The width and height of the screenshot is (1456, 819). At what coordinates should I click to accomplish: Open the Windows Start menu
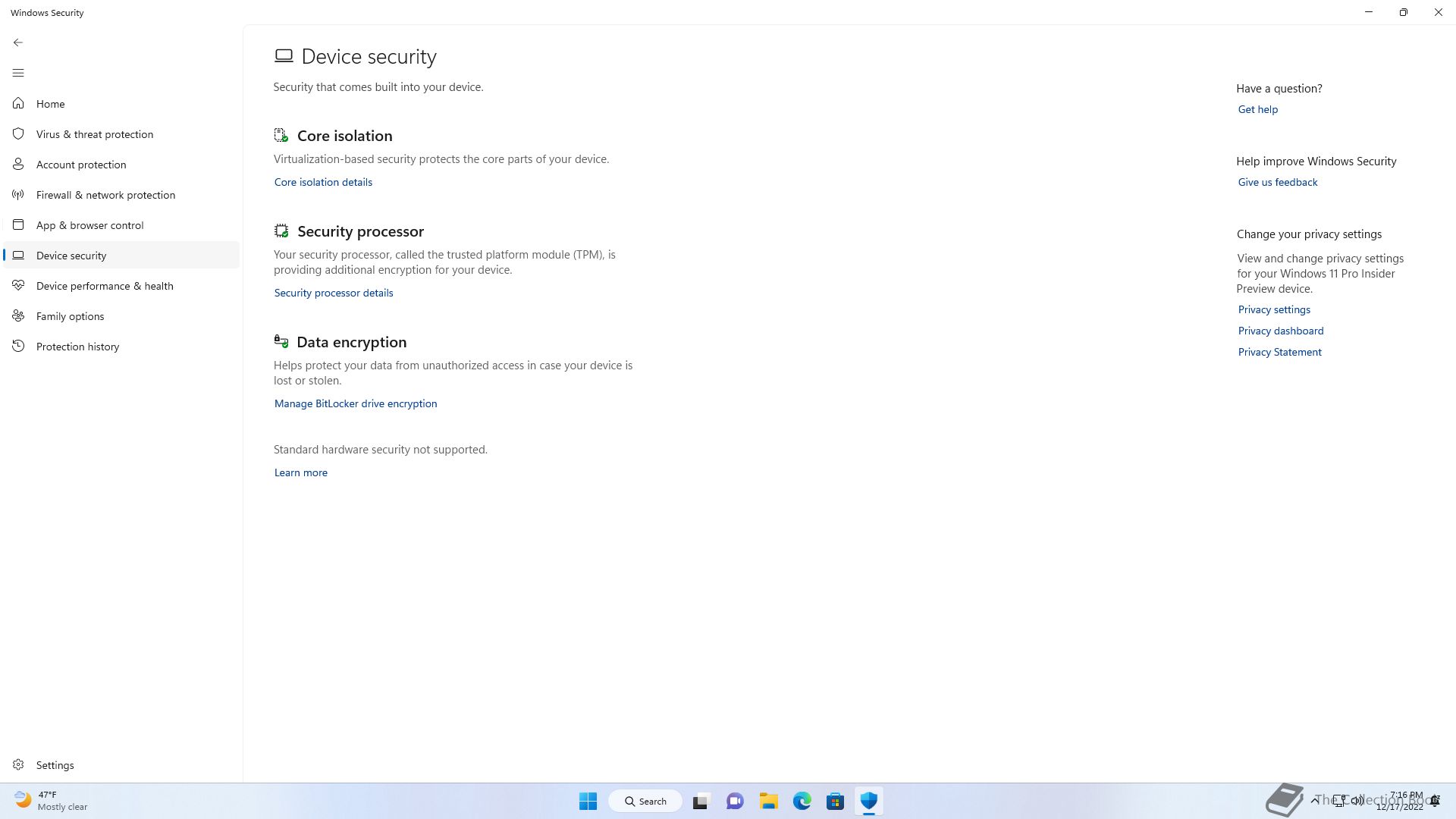click(x=588, y=801)
